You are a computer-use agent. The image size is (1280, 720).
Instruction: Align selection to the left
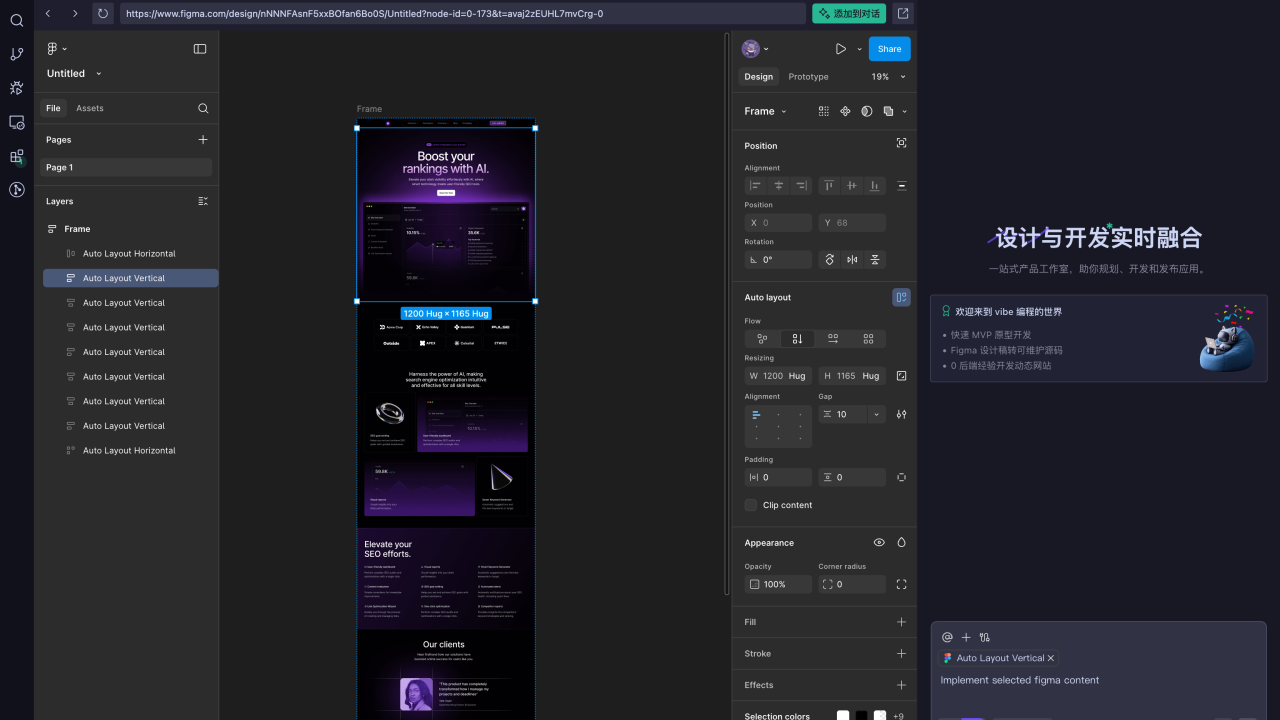pyautogui.click(x=755, y=185)
